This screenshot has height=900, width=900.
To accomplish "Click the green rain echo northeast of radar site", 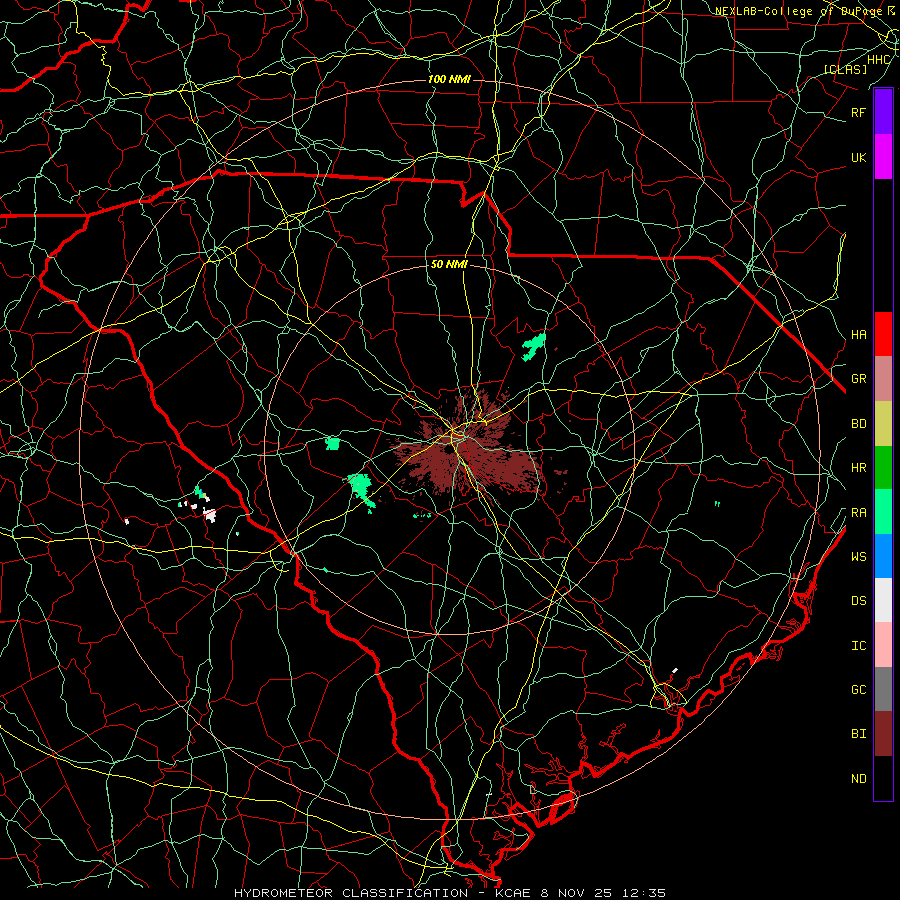I will click(x=534, y=347).
